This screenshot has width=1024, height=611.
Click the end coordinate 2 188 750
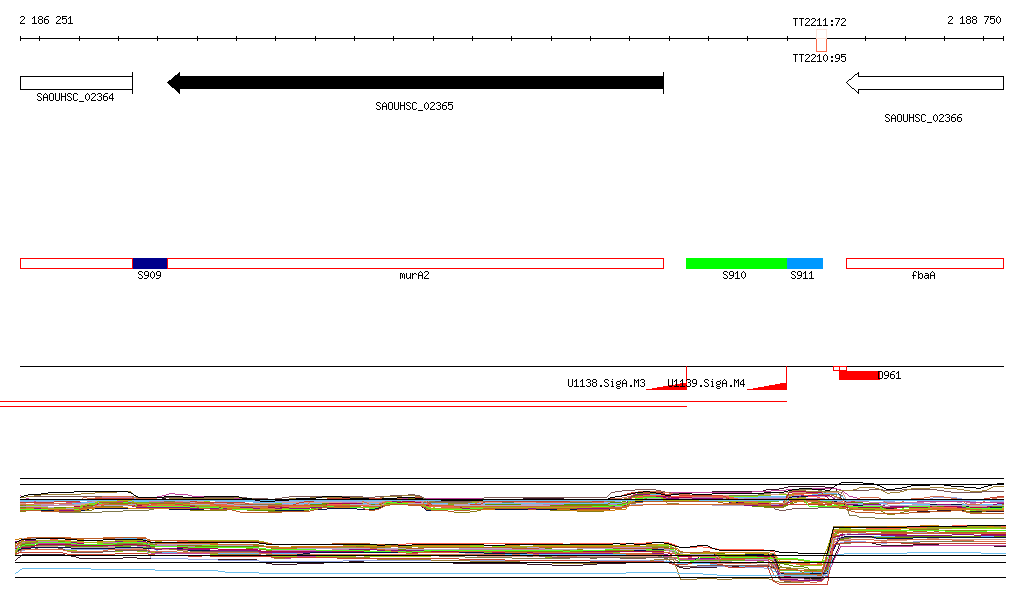tap(974, 20)
